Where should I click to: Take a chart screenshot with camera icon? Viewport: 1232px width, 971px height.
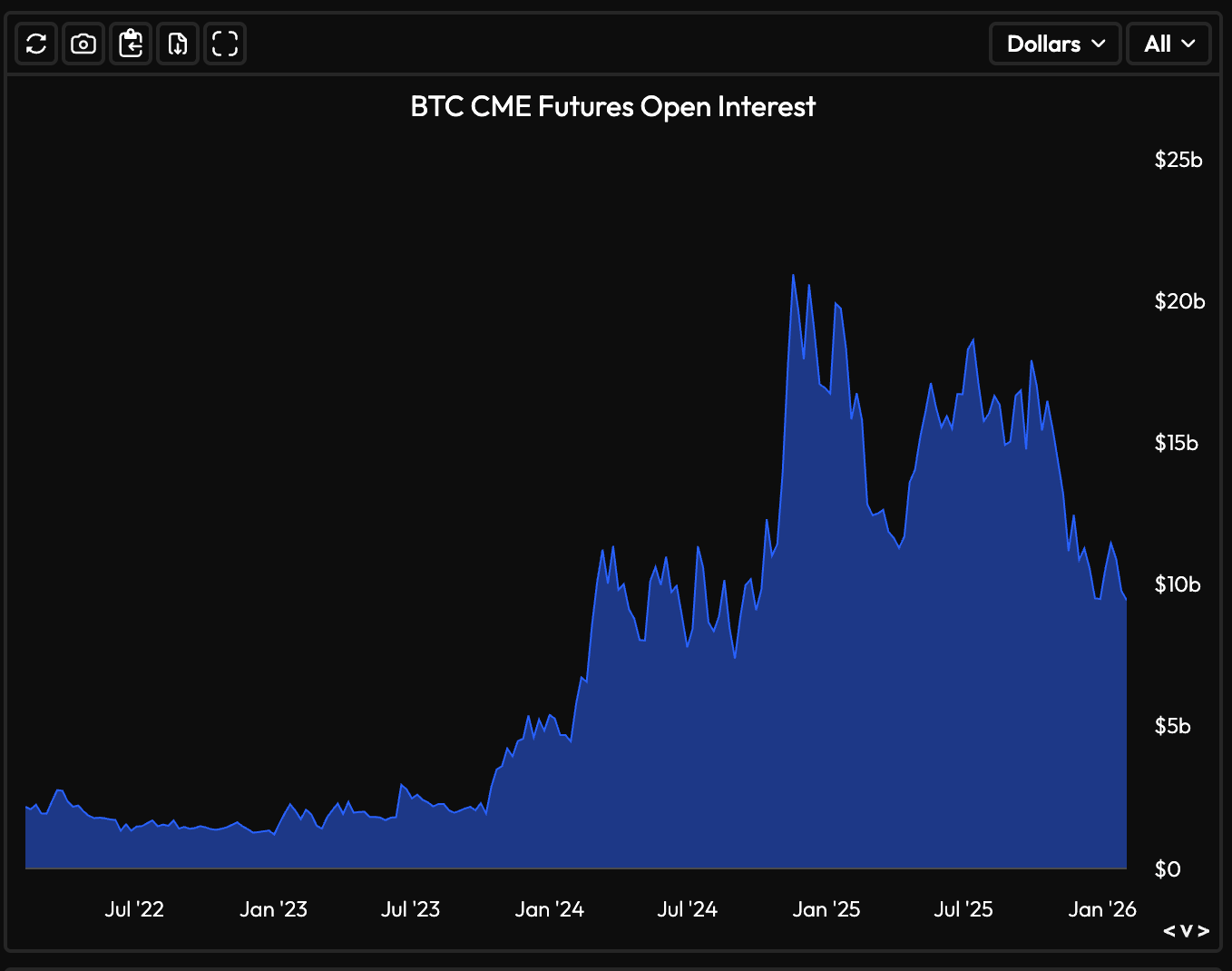click(83, 44)
